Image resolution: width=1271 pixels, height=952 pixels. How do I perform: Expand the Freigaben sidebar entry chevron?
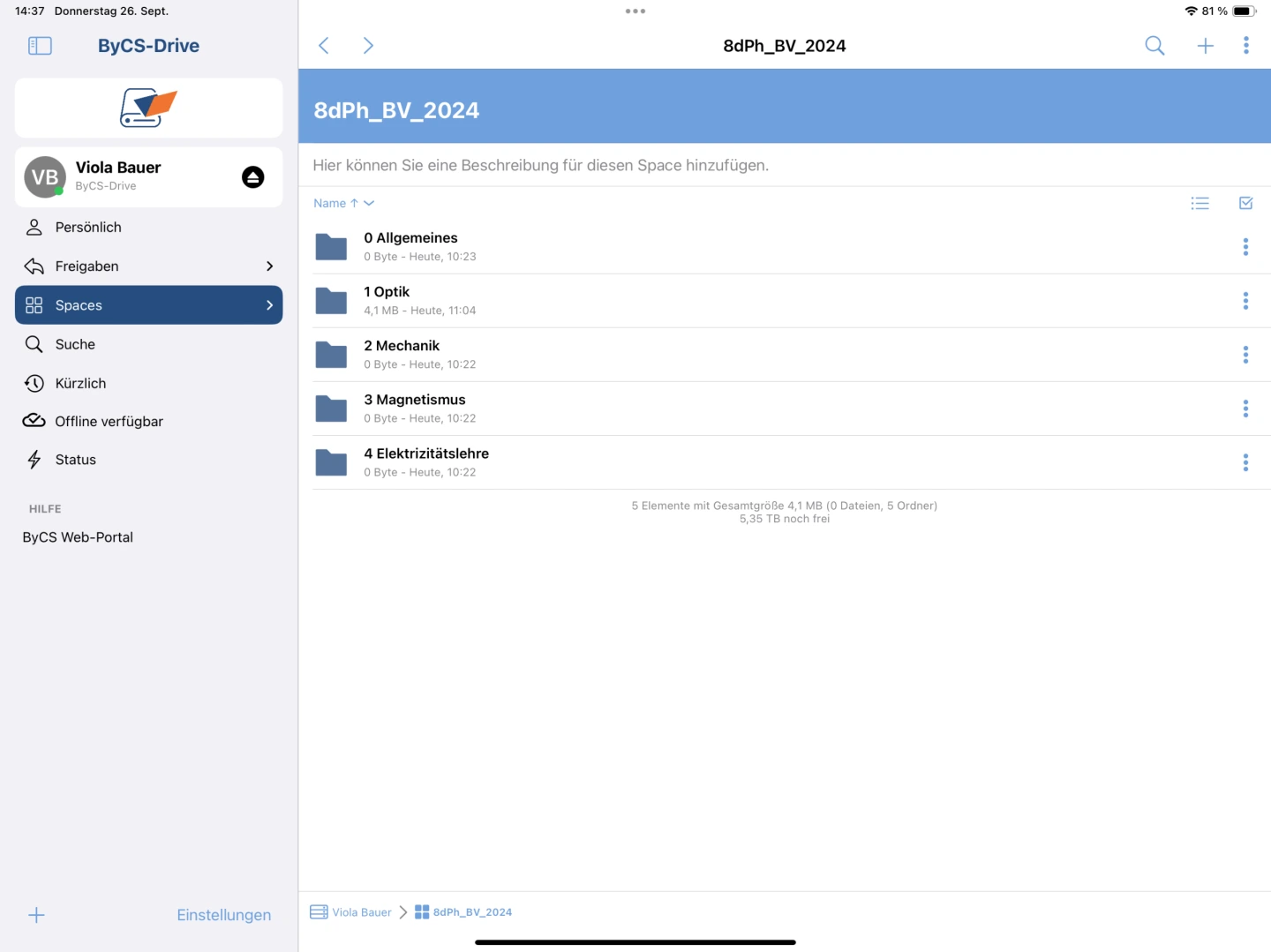pyautogui.click(x=269, y=266)
